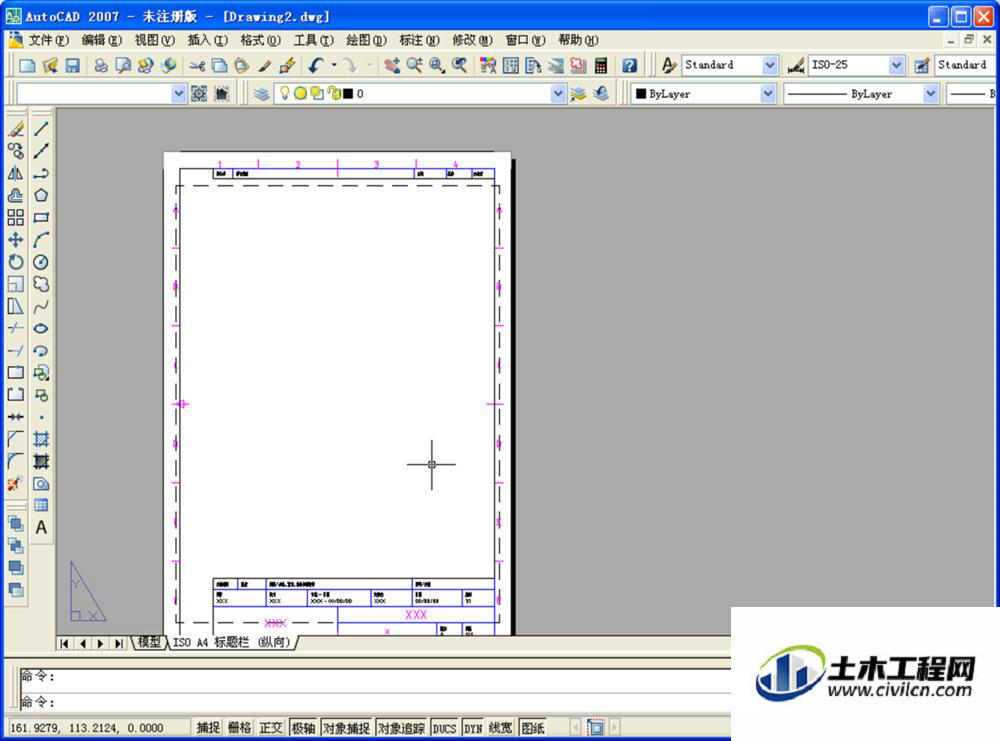Image resolution: width=1000 pixels, height=741 pixels.
Task: Activate the Arc tool
Action: 41,240
